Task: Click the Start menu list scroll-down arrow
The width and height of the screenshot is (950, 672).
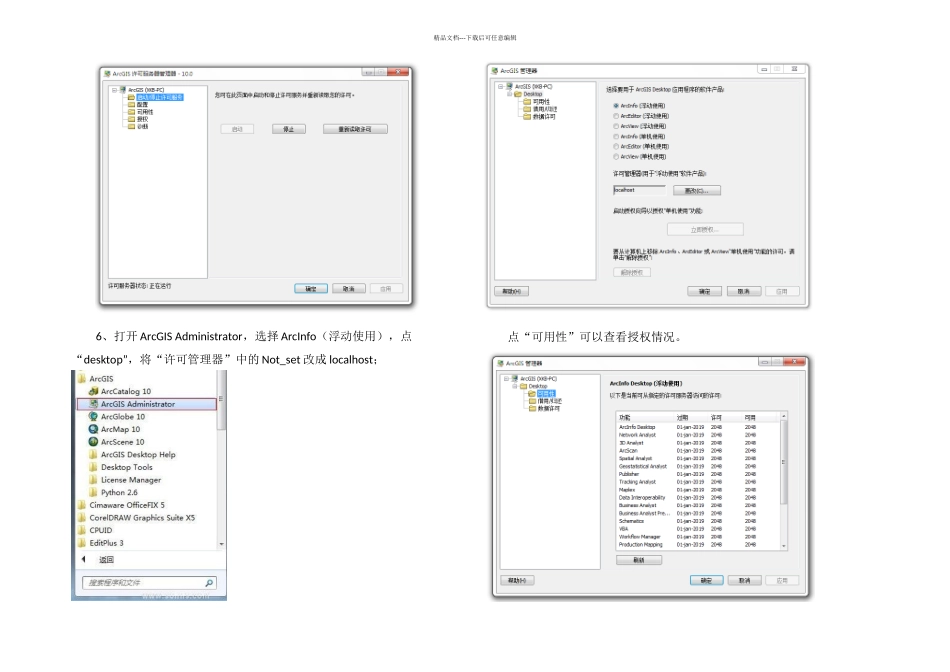Action: pos(221,544)
